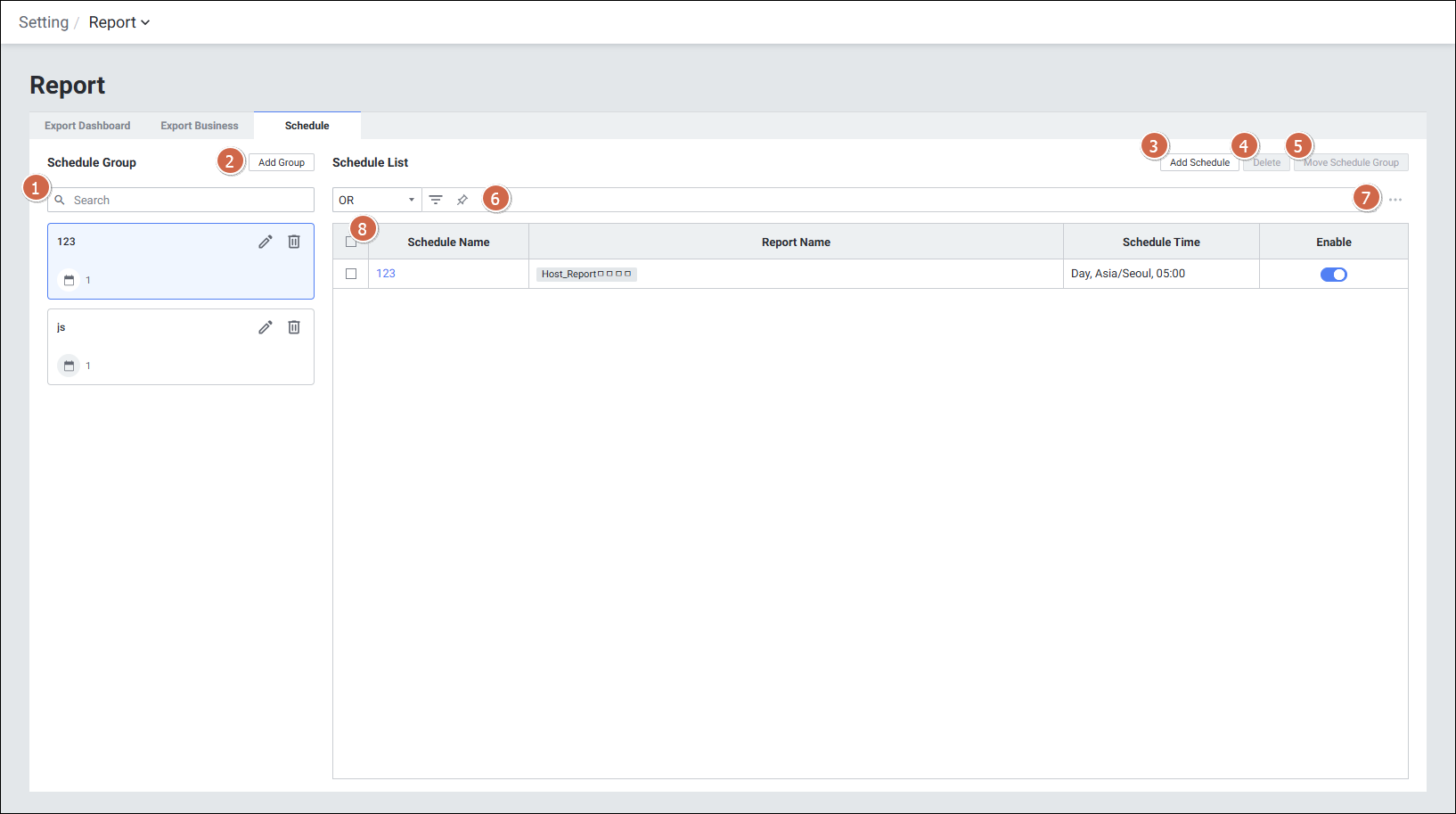Open the three-dot more options menu
Image resolution: width=1456 pixels, height=814 pixels.
[x=1395, y=200]
